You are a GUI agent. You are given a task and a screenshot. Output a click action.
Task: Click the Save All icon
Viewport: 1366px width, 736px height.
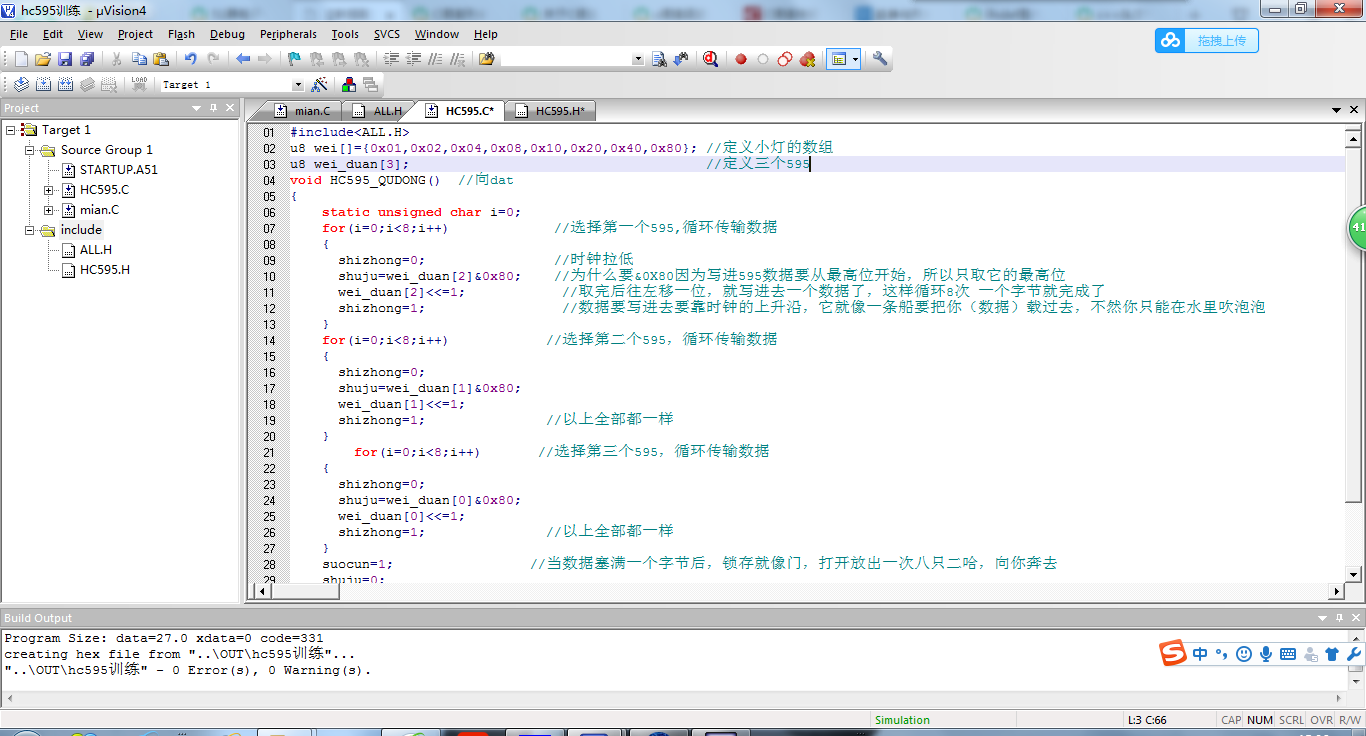coord(87,59)
